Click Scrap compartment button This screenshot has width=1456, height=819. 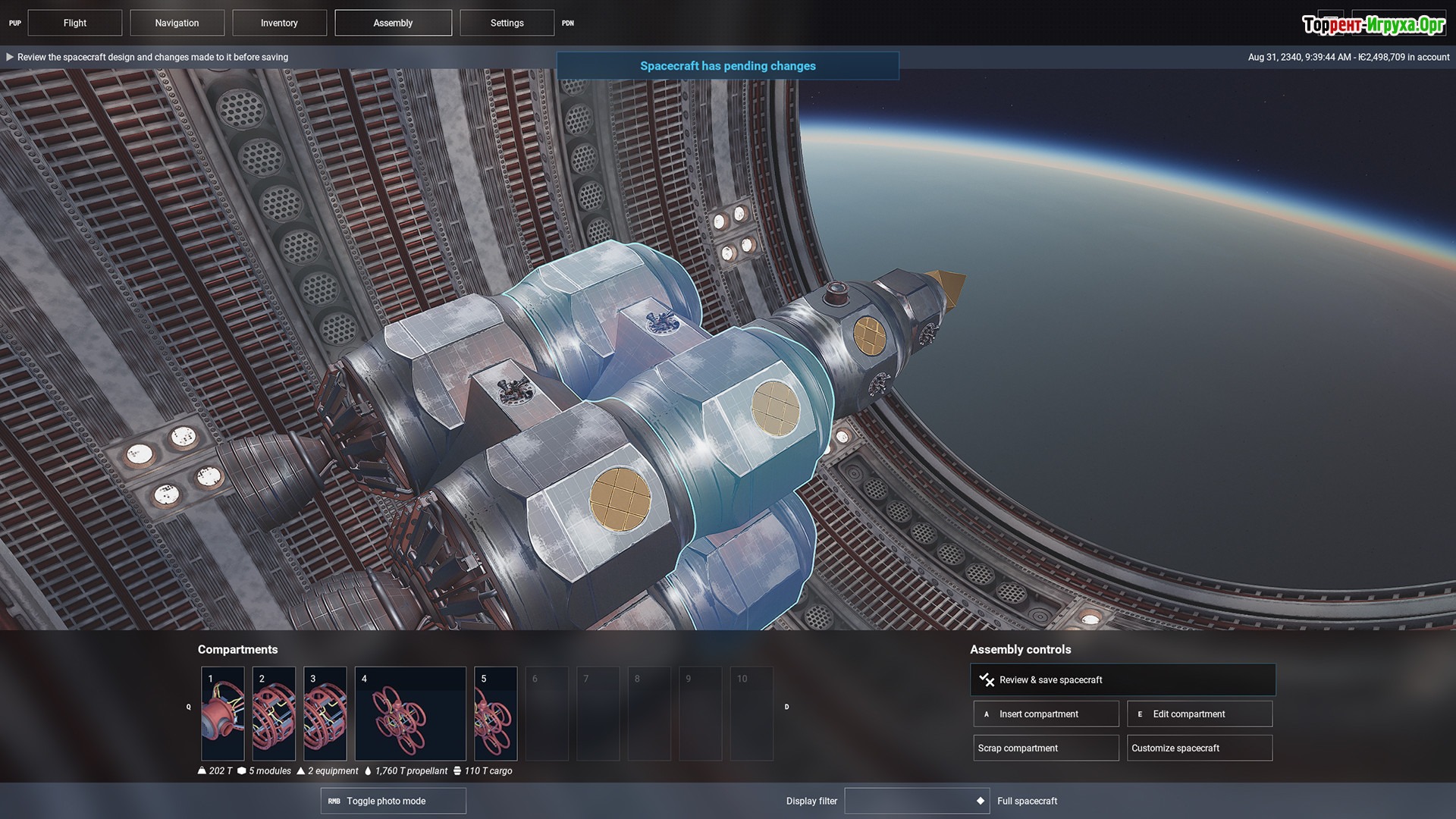[x=1046, y=748]
